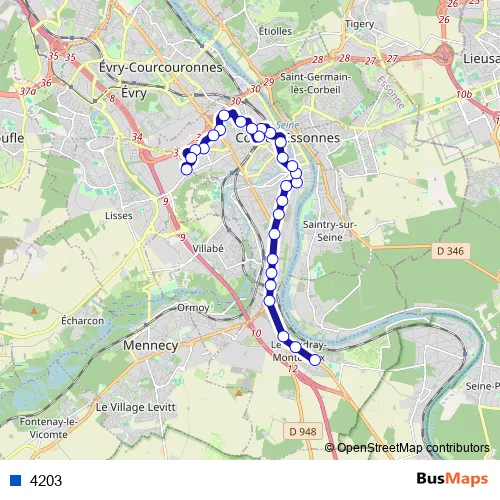500x500 pixels.
Task: Click the Mennecy town label
Action: tap(151, 346)
